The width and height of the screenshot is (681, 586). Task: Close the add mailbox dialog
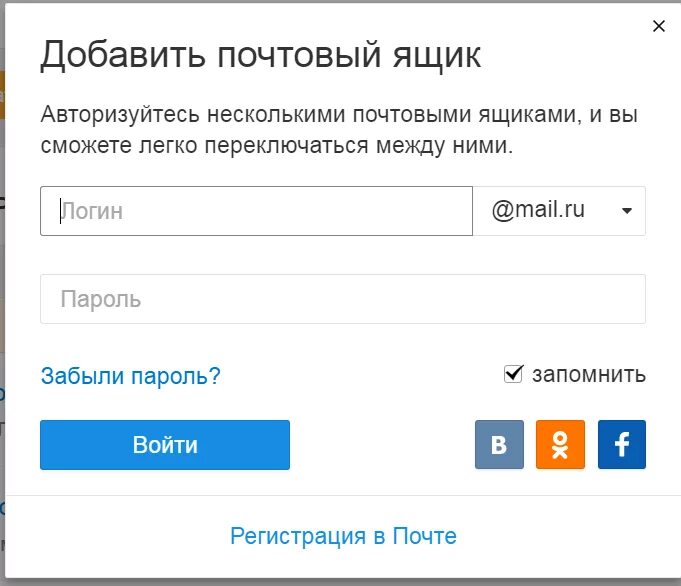point(659,26)
